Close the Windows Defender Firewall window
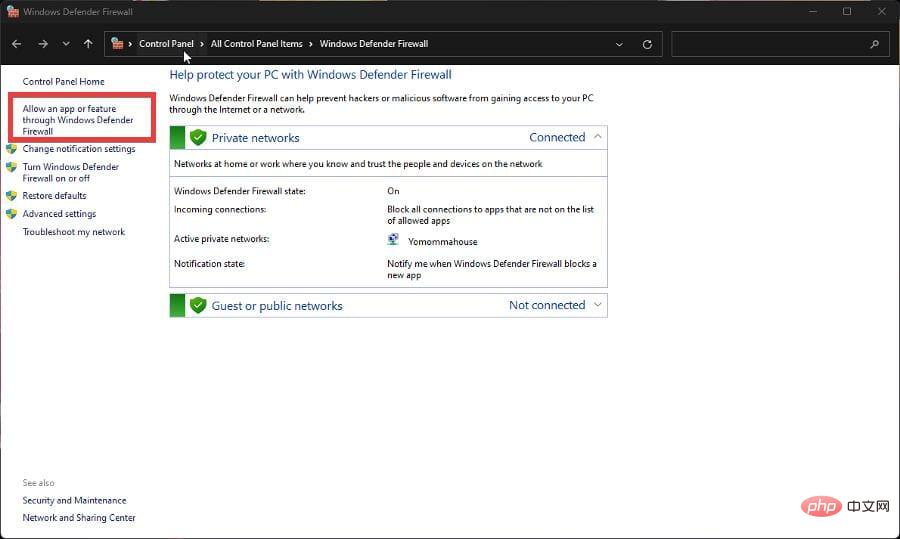The width and height of the screenshot is (900, 539). click(x=882, y=11)
